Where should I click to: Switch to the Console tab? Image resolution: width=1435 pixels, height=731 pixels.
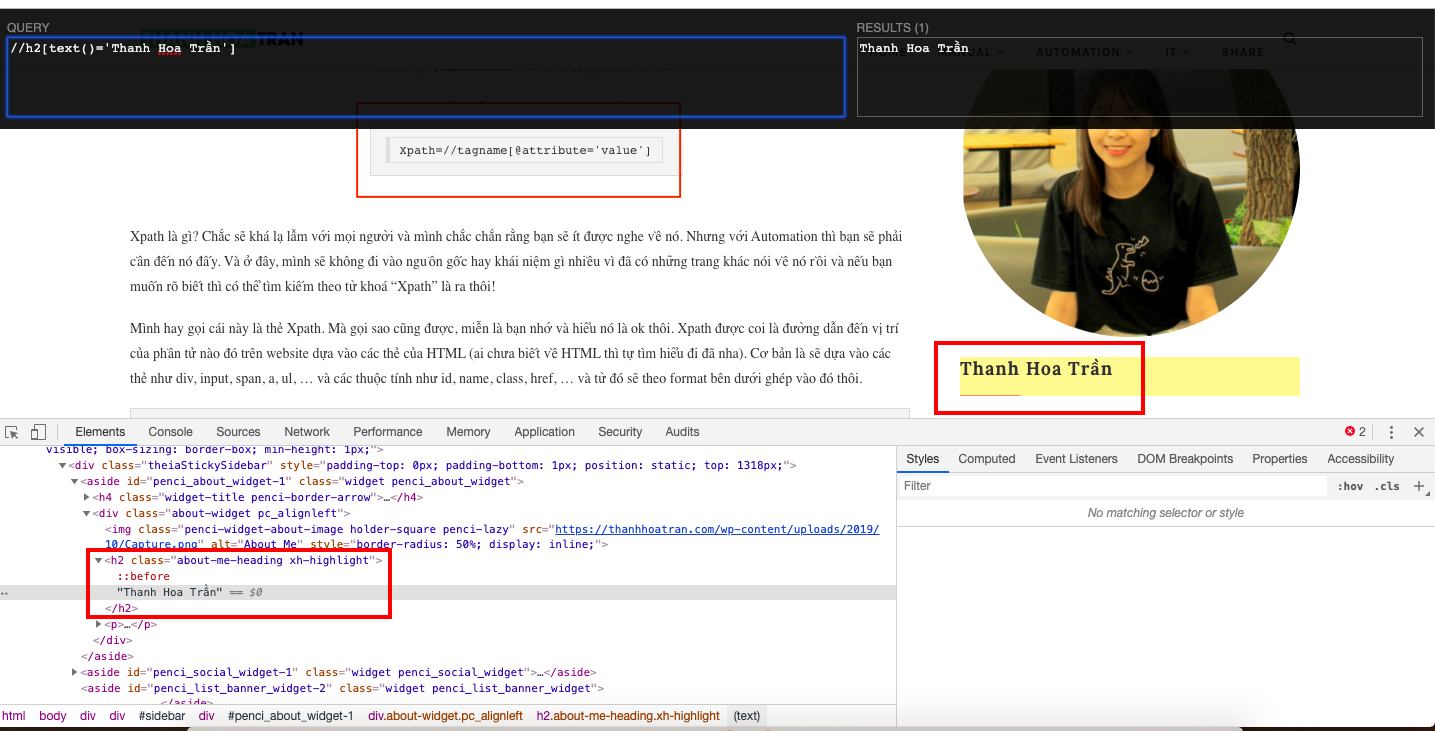coord(170,432)
